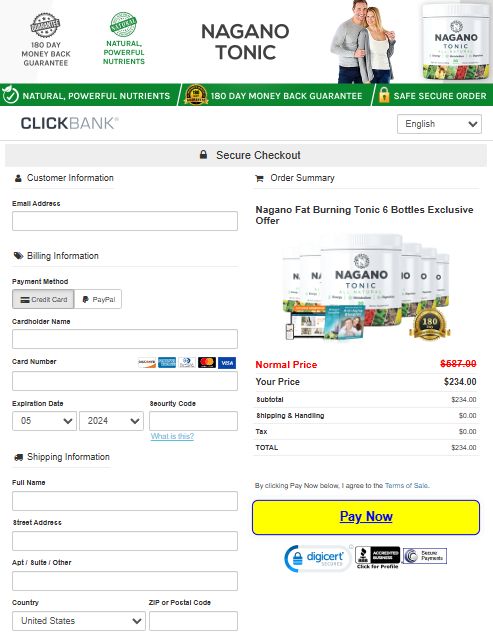Focus the Card Number field
The width and height of the screenshot is (493, 638).
coord(125,381)
